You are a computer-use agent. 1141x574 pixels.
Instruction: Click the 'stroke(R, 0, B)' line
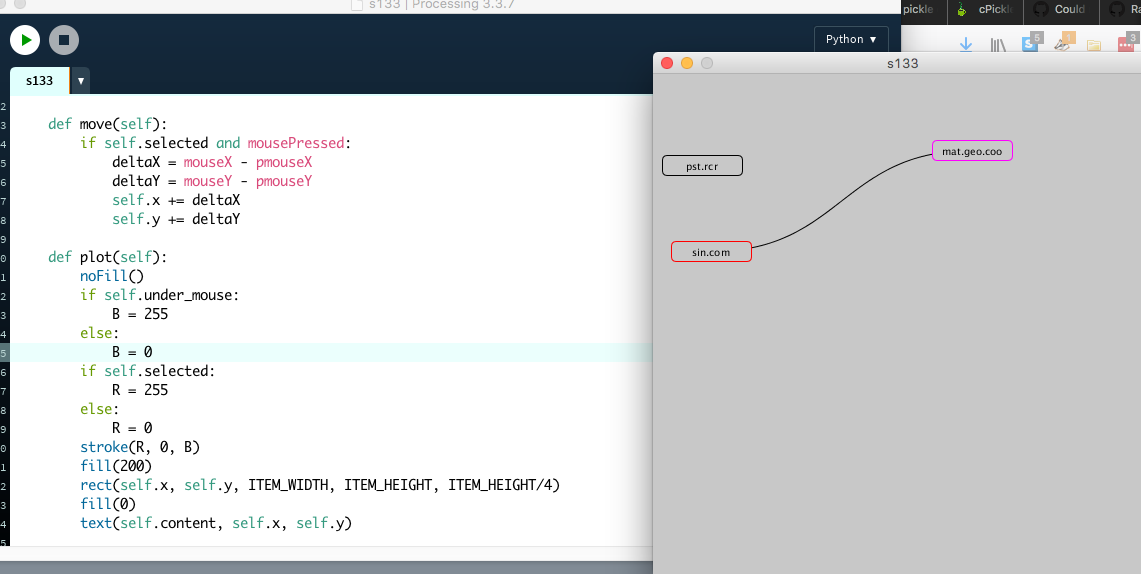(140, 447)
